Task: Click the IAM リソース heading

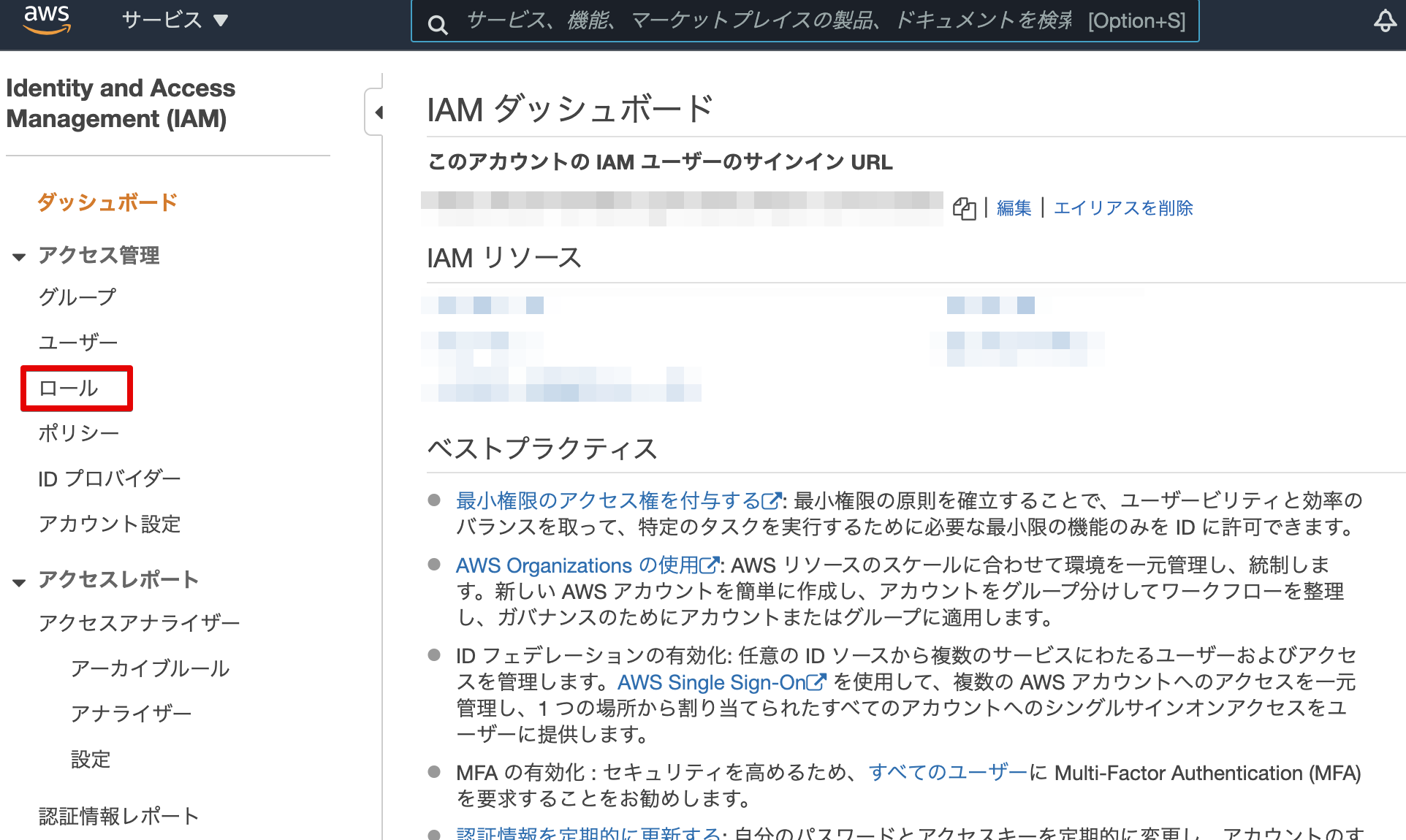Action: [504, 258]
